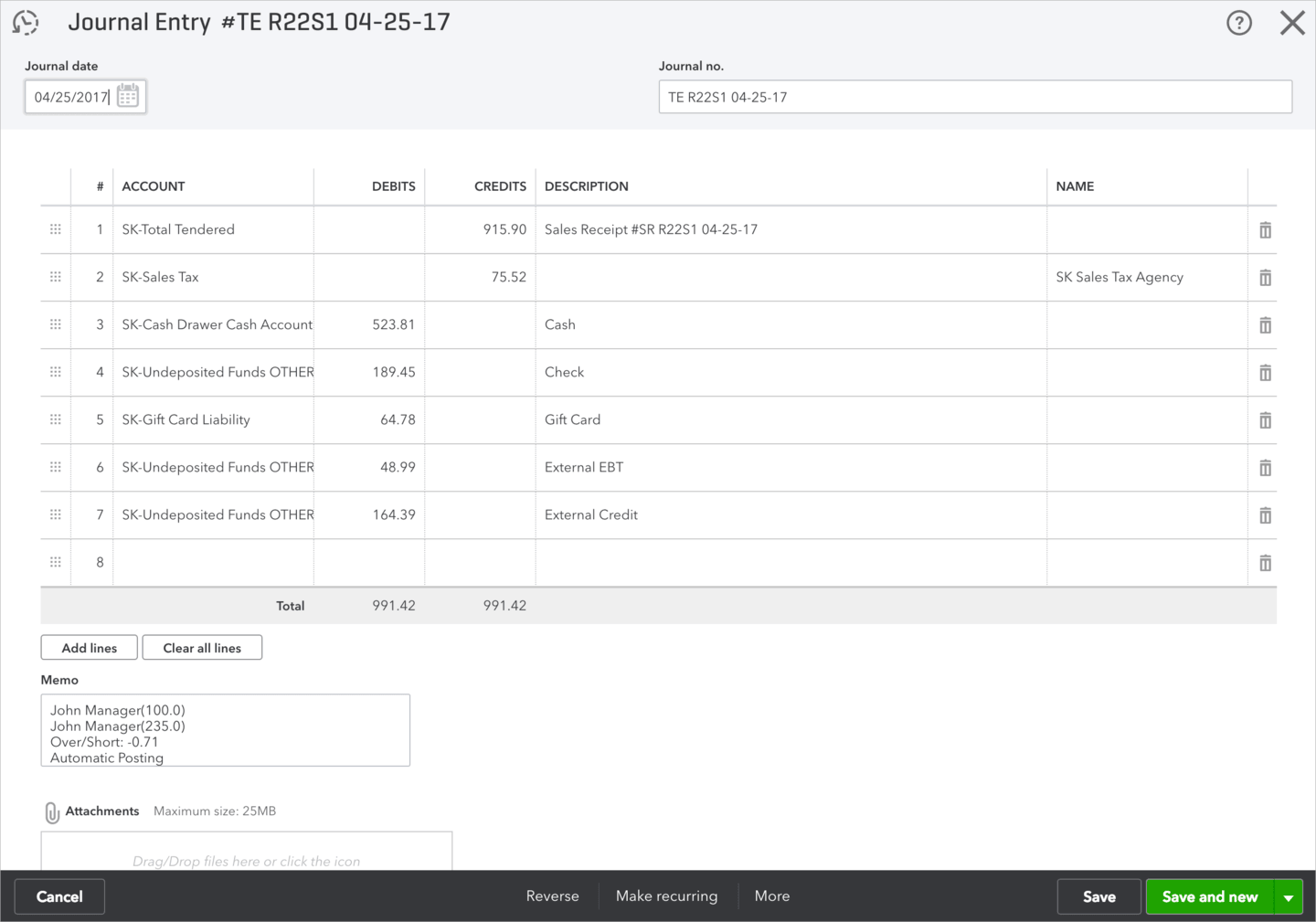
Task: Click the Check description cell
Action: [x=791, y=372]
